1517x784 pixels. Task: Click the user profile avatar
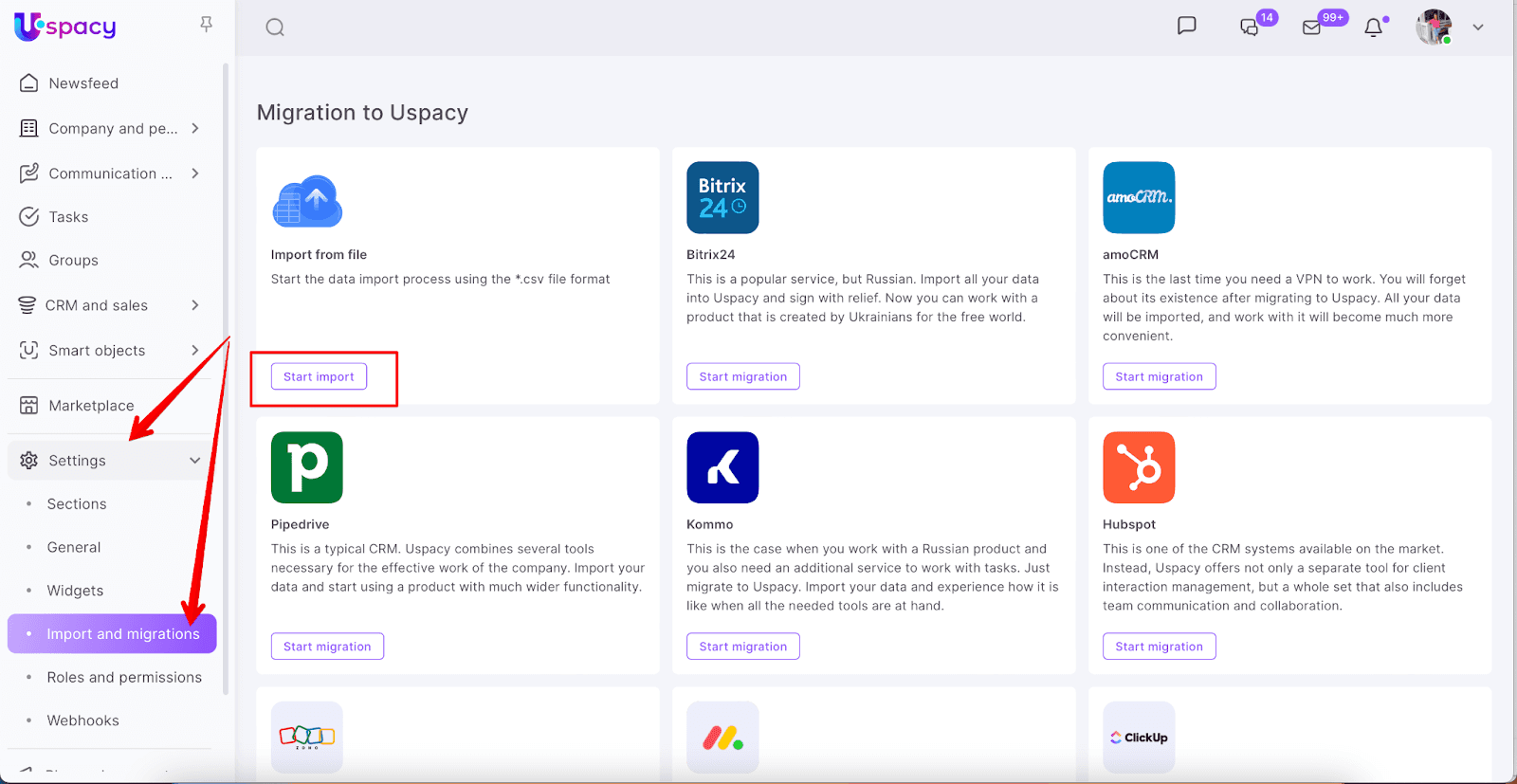coord(1434,27)
